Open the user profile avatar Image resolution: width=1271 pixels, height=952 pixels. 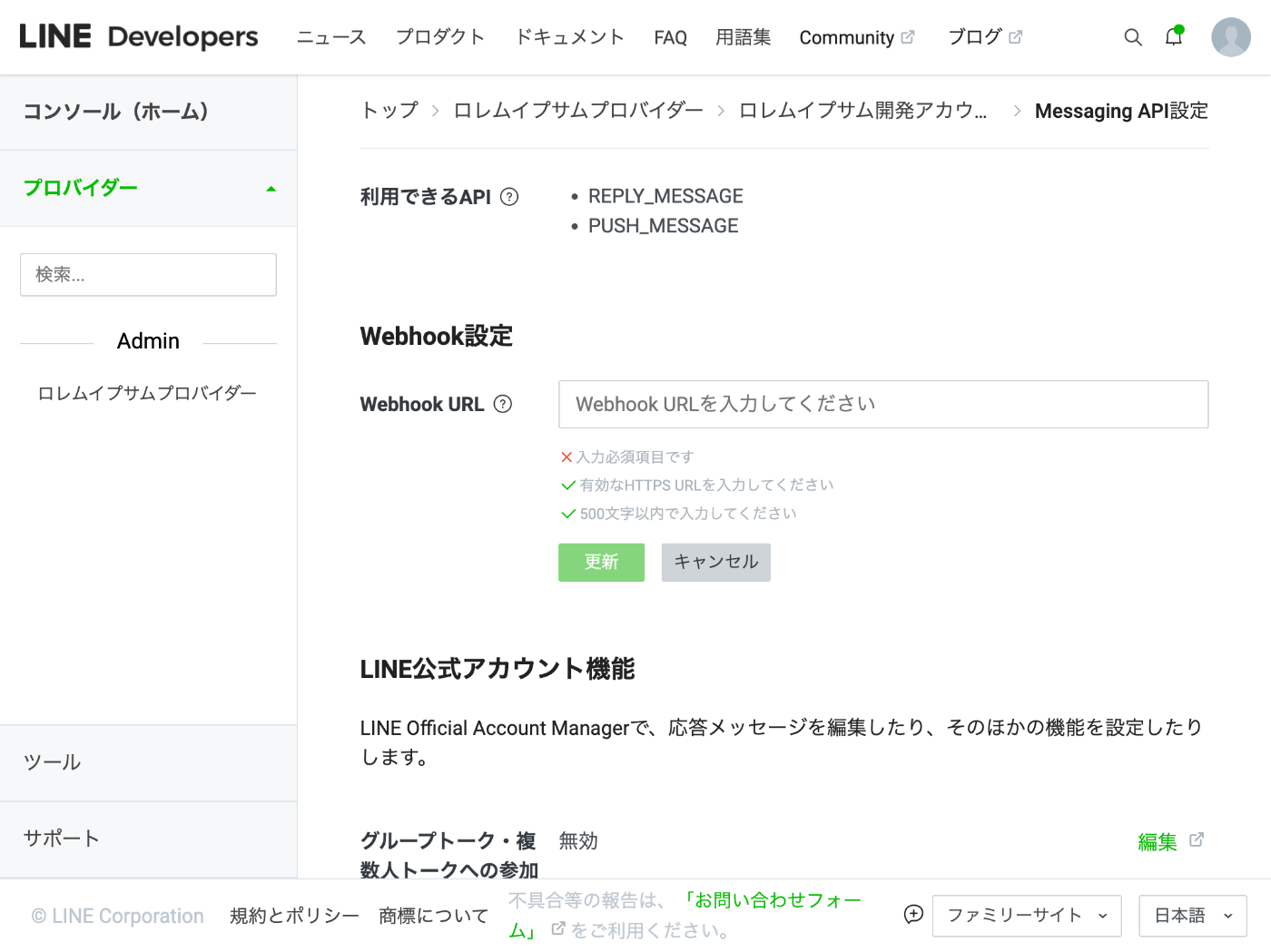(1231, 37)
